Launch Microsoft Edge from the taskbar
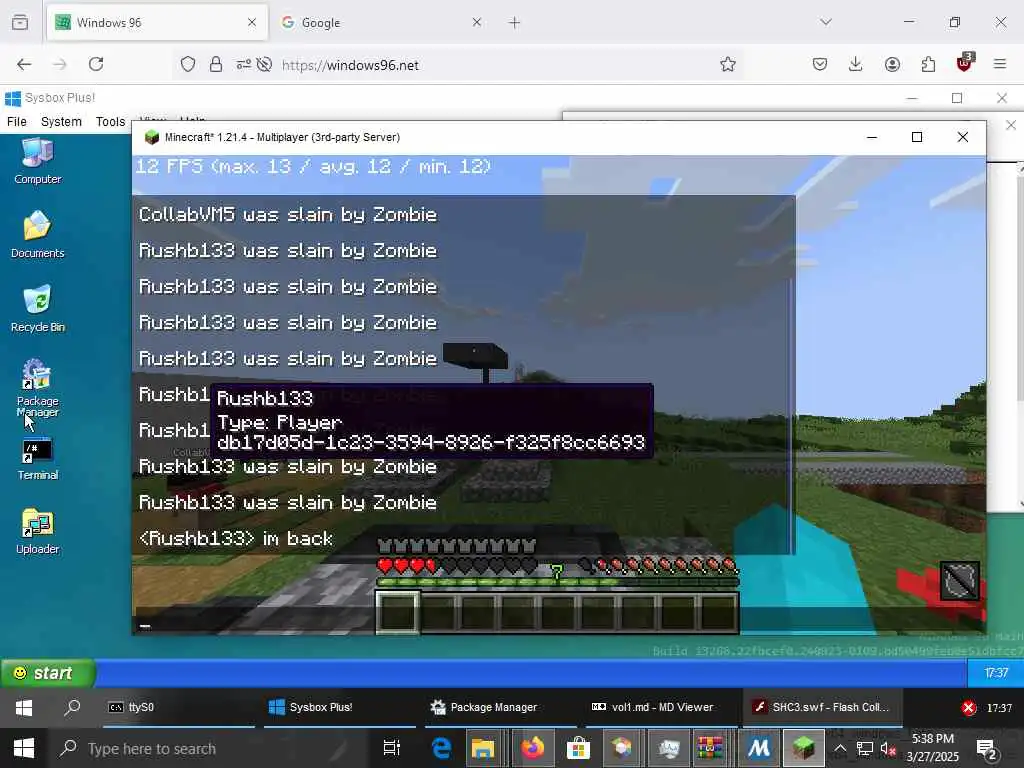This screenshot has height=768, width=1024. (441, 748)
